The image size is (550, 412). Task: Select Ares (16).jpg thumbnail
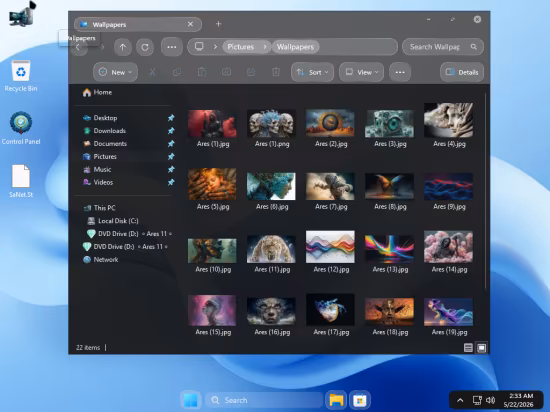click(x=272, y=316)
